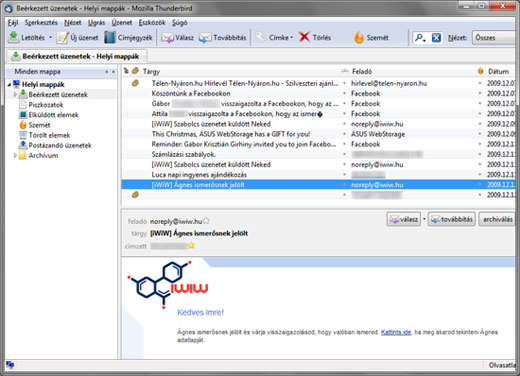Open the dropdown arrow beside válasz
The height and width of the screenshot is (376, 520).
point(424,219)
